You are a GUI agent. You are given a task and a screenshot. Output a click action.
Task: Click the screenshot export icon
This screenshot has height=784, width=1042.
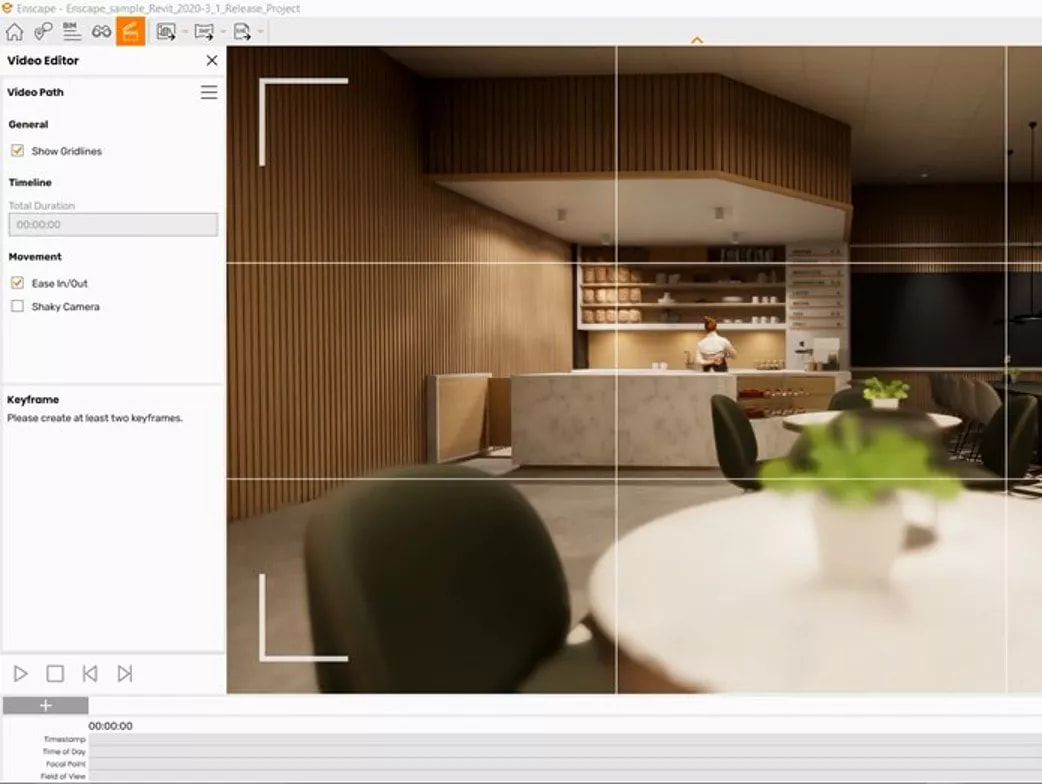(x=166, y=31)
